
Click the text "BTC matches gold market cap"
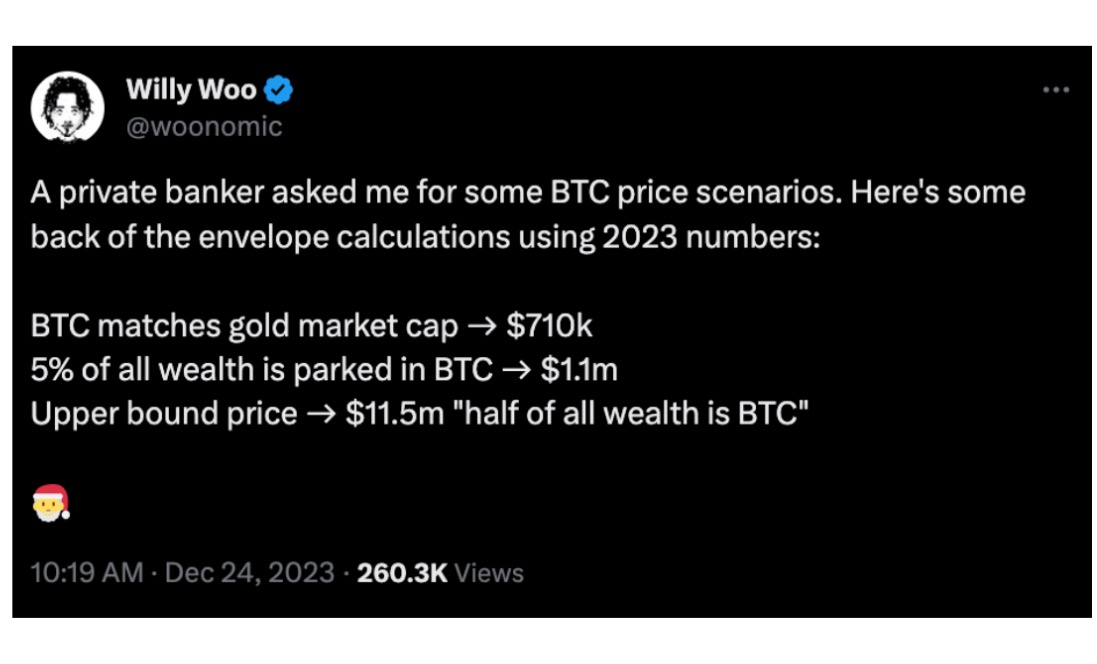[244, 327]
